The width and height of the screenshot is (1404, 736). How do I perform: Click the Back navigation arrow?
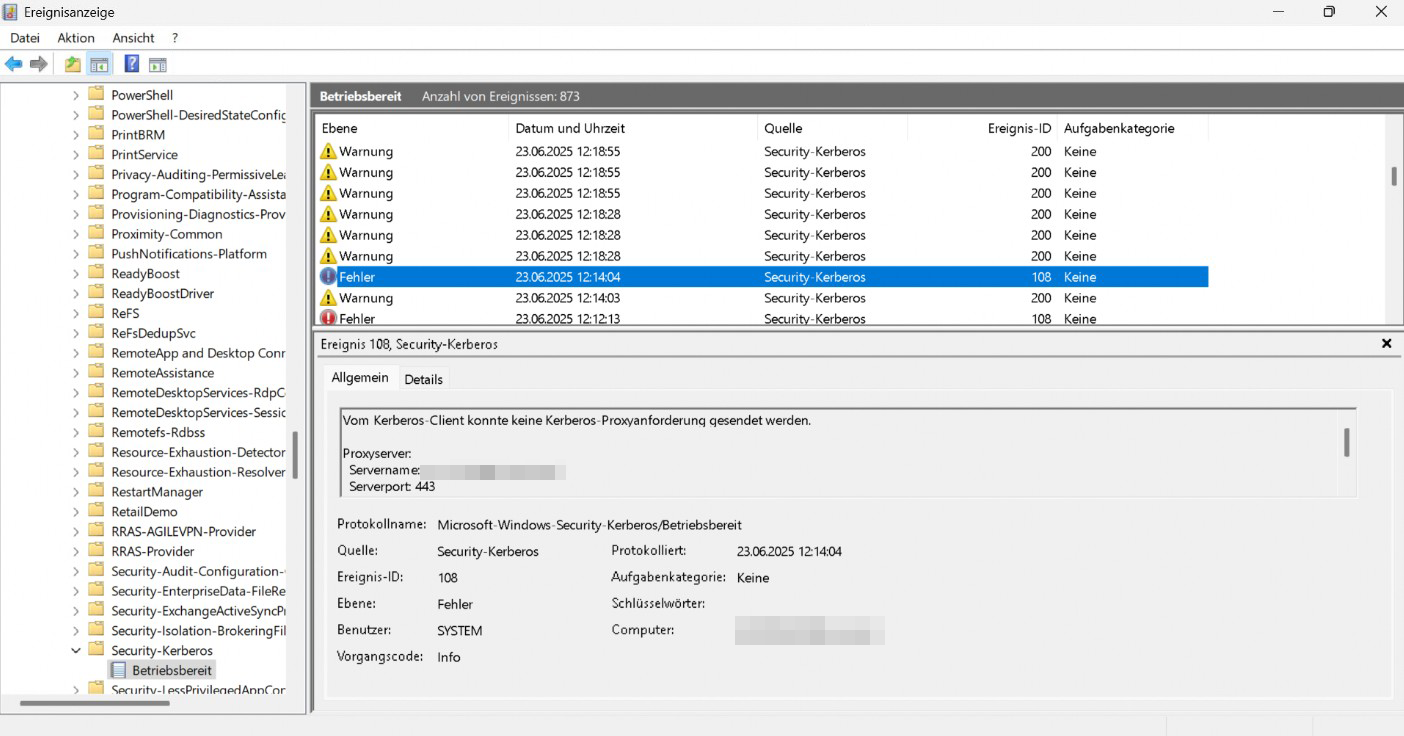click(13, 63)
